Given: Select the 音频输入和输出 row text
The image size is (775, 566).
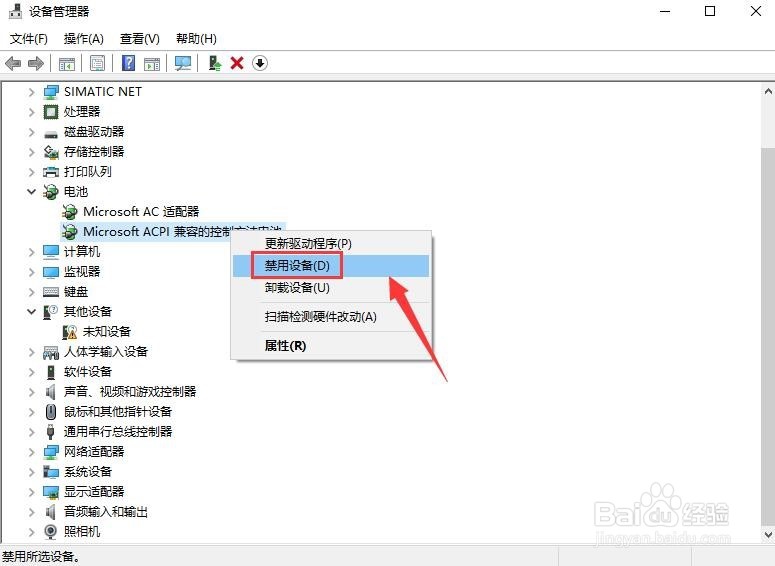Looking at the screenshot, I should point(106,512).
